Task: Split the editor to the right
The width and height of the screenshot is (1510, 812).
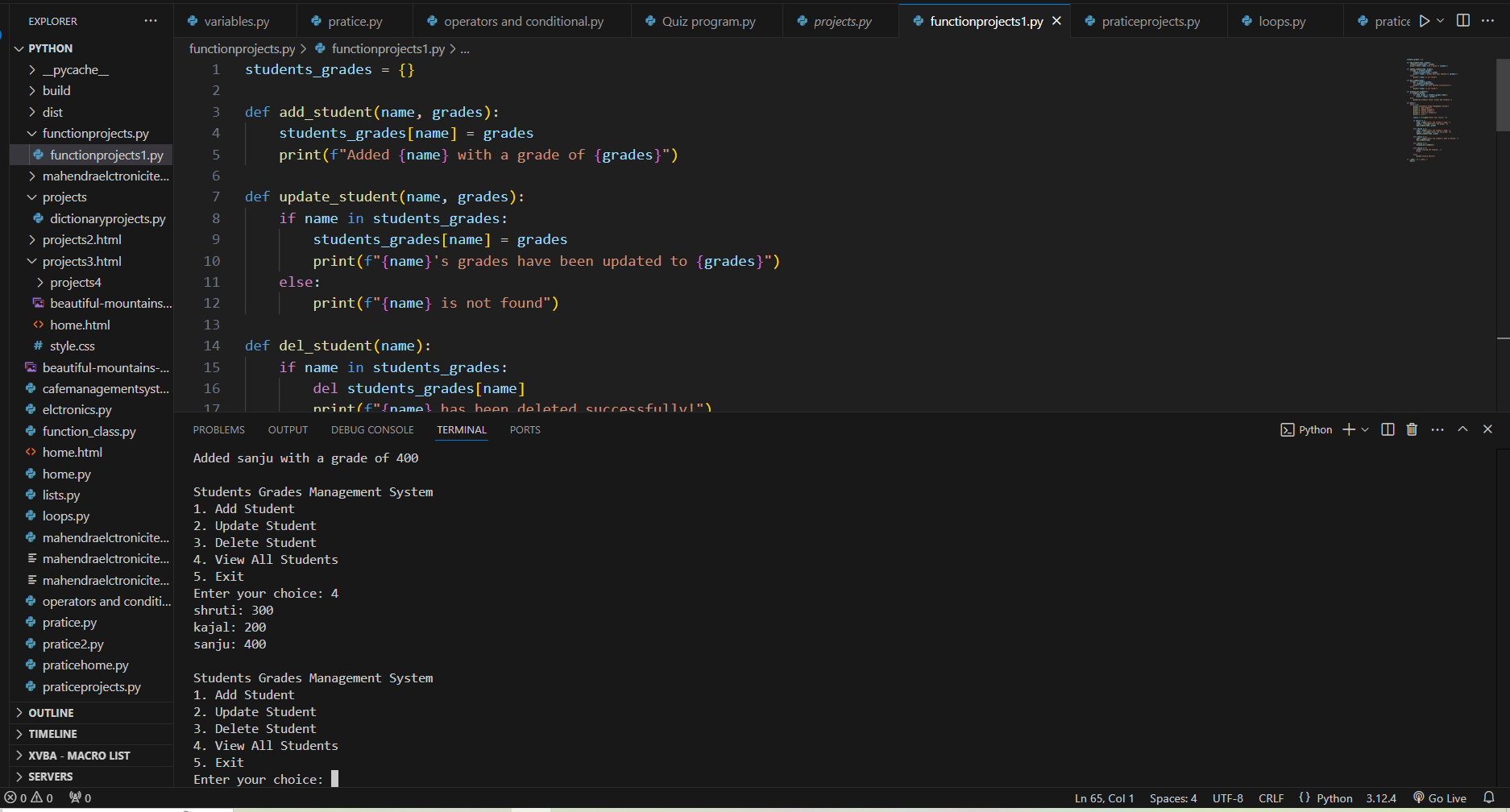Action: pos(1463,21)
